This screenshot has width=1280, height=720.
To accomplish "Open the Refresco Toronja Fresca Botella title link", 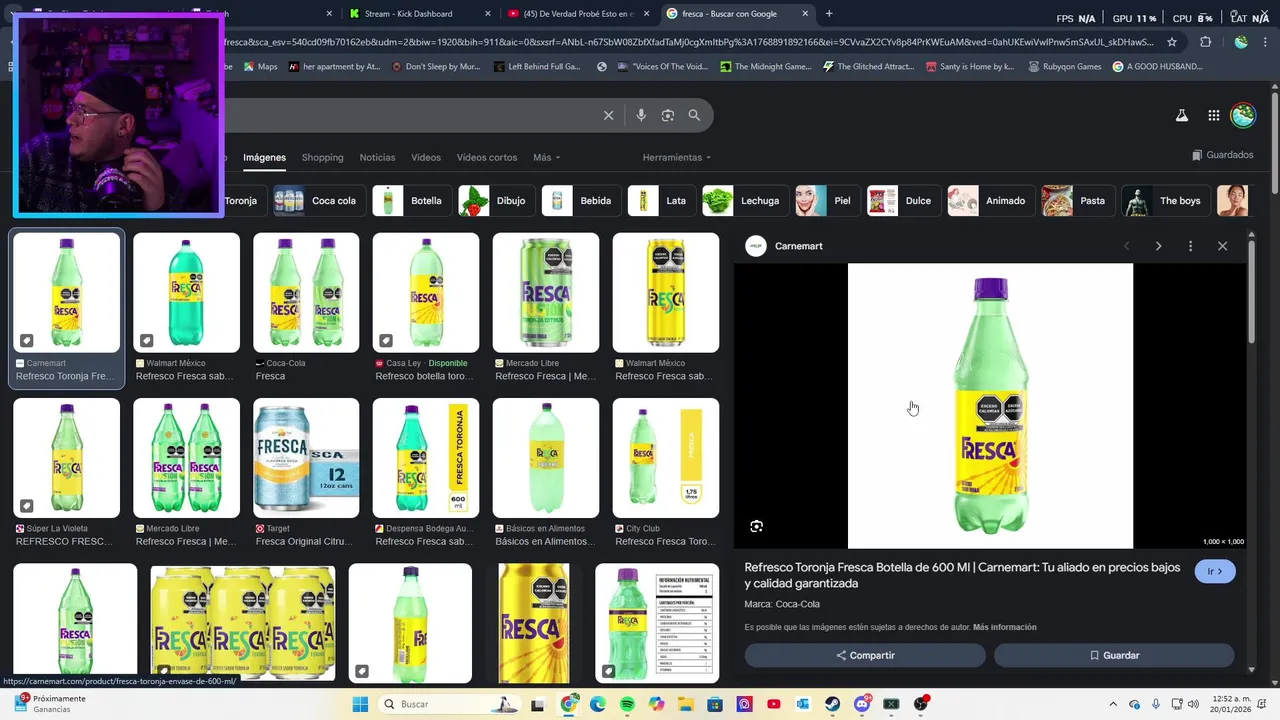I will click(x=962, y=575).
